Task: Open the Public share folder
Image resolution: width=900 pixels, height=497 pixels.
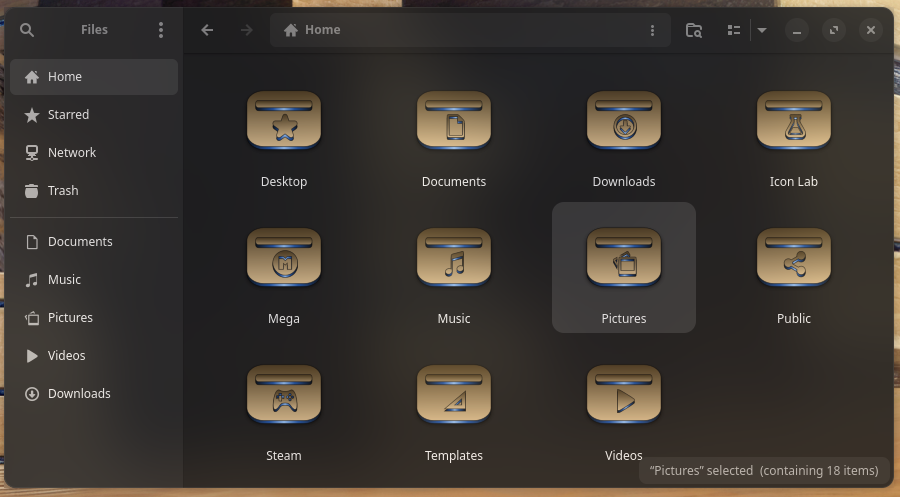Action: 793,259
